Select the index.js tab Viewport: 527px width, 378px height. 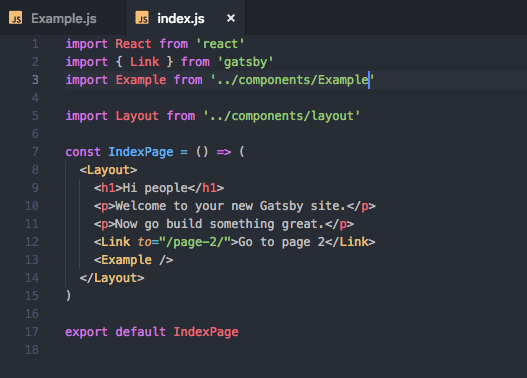point(186,18)
